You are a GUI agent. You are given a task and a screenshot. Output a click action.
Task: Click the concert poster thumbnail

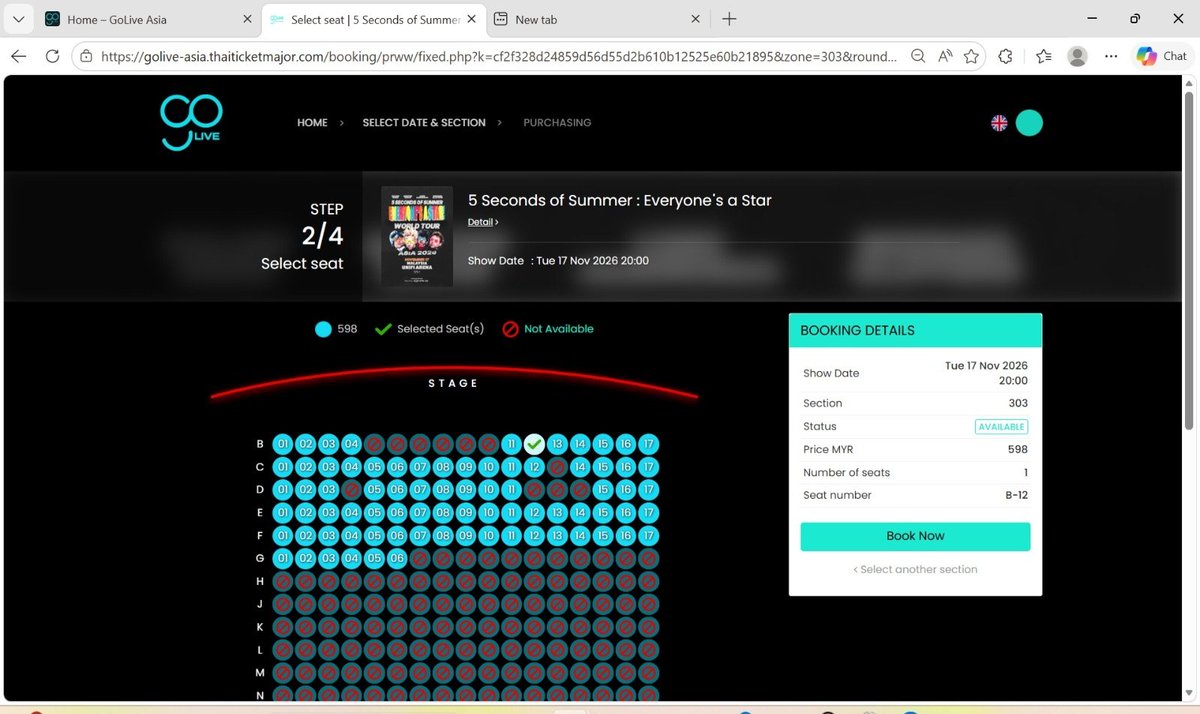pos(417,236)
